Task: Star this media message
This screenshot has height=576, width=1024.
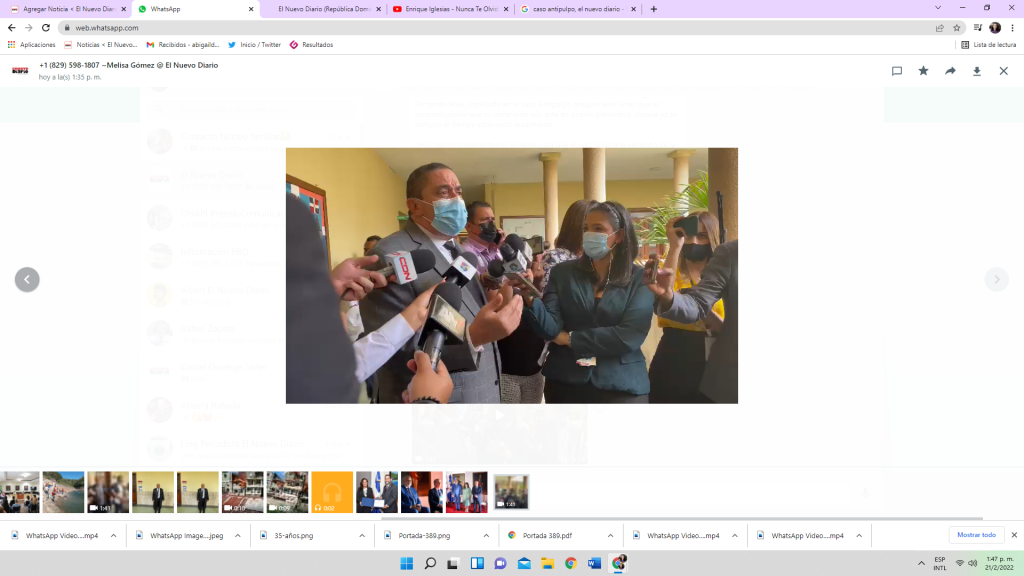Action: point(923,71)
